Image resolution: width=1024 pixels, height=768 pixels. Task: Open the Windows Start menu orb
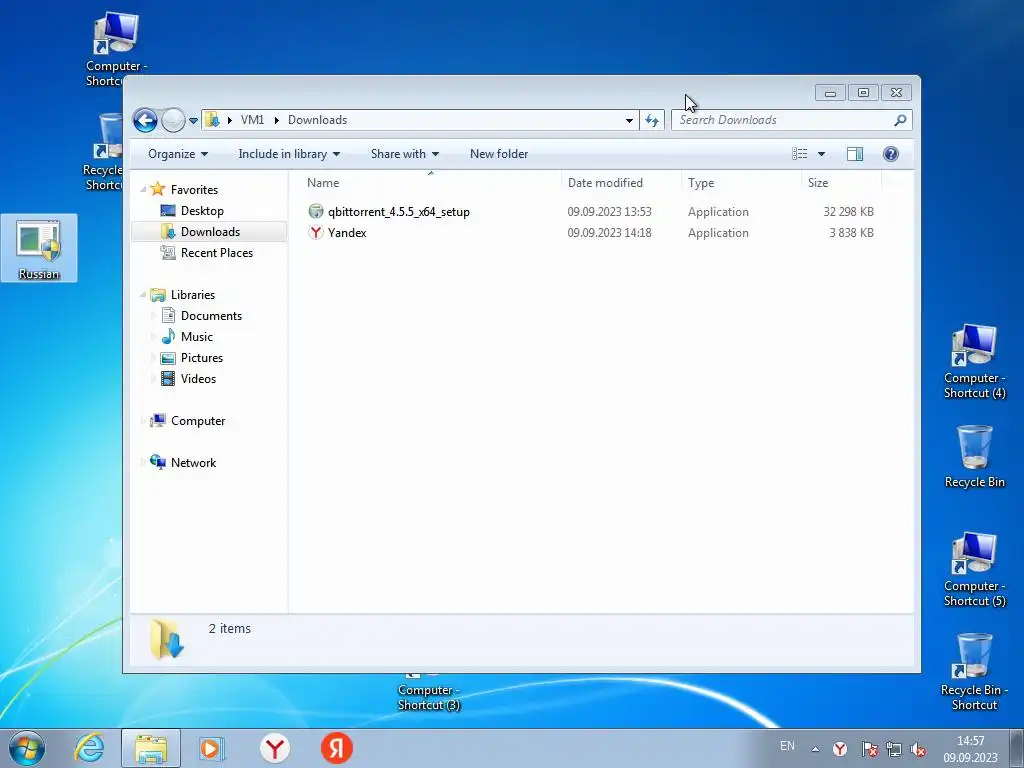pyautogui.click(x=27, y=748)
